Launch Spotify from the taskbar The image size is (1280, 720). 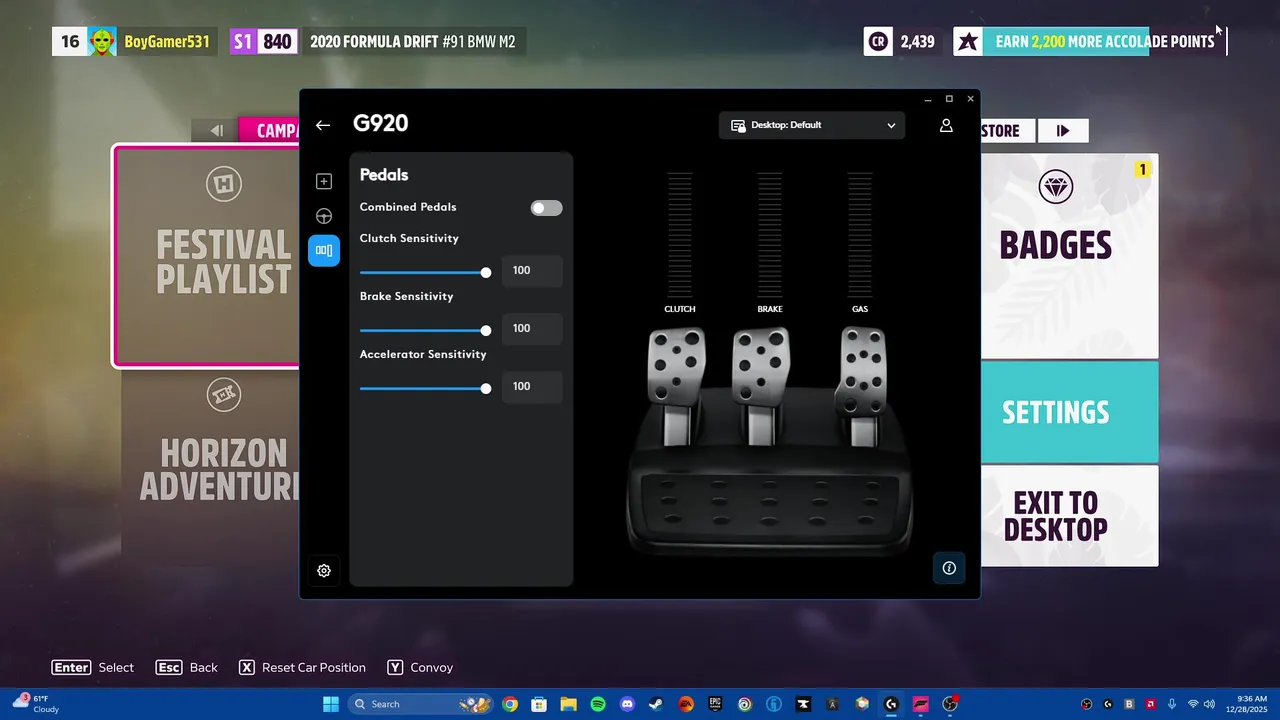[598, 704]
